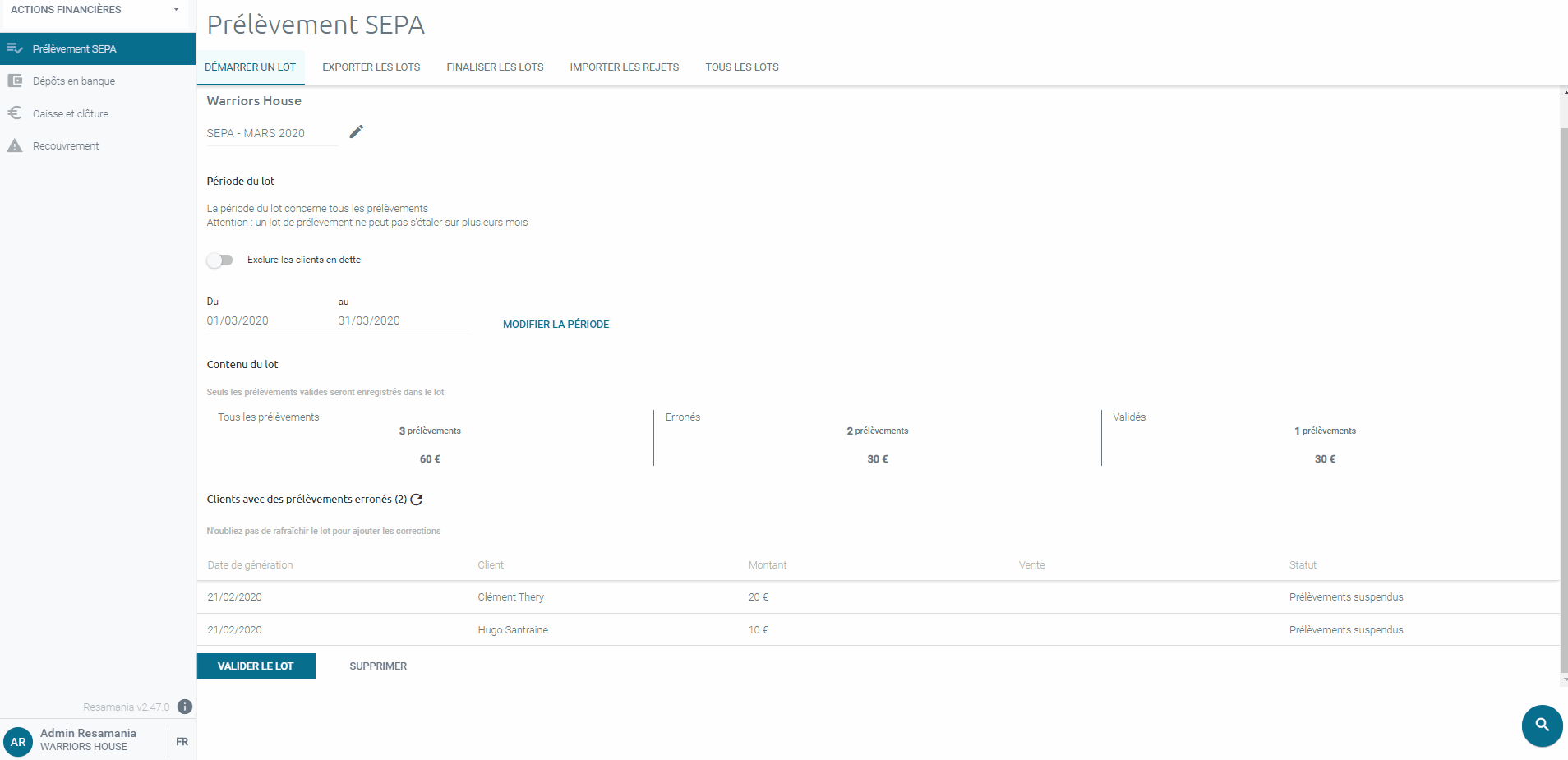Click the Warriors House heading
The width and height of the screenshot is (1568, 760).
click(x=254, y=101)
